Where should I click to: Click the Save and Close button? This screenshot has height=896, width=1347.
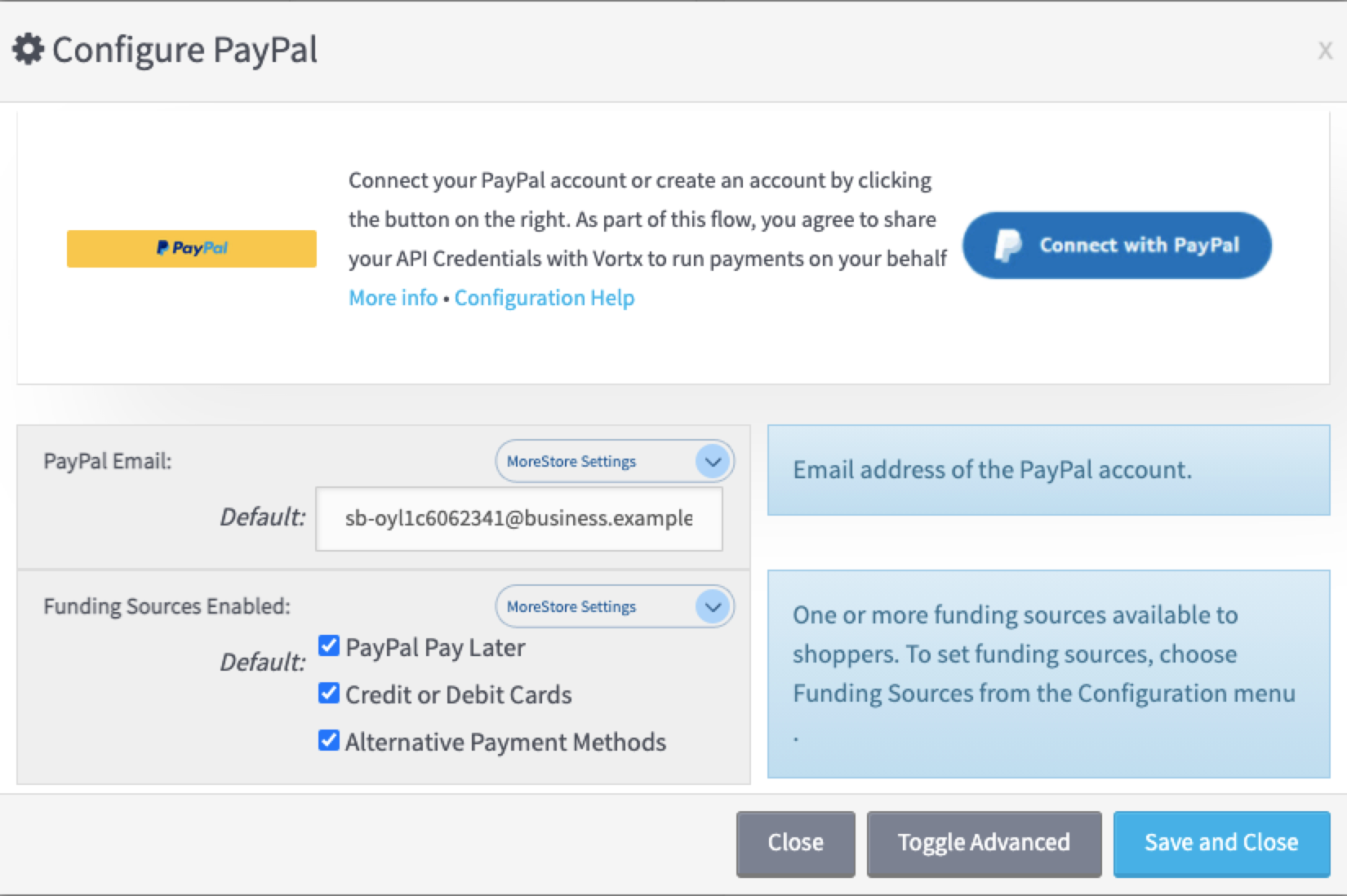pos(1221,843)
